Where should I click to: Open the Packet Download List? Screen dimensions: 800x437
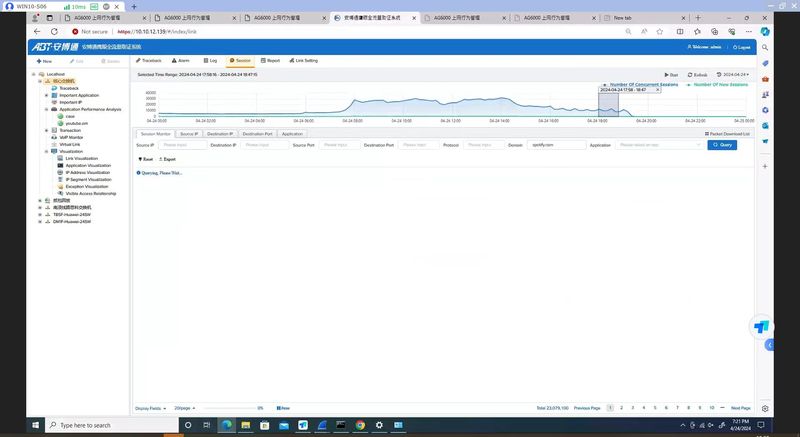[727, 134]
